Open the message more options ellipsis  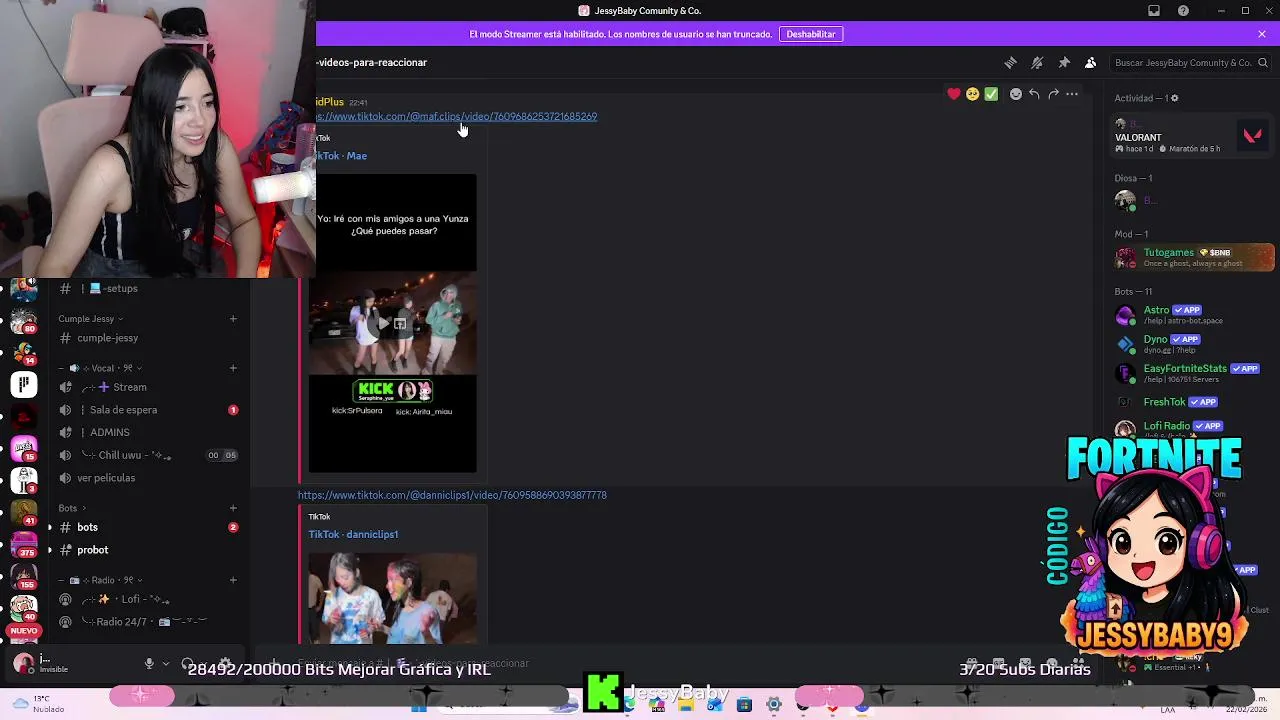[1072, 94]
